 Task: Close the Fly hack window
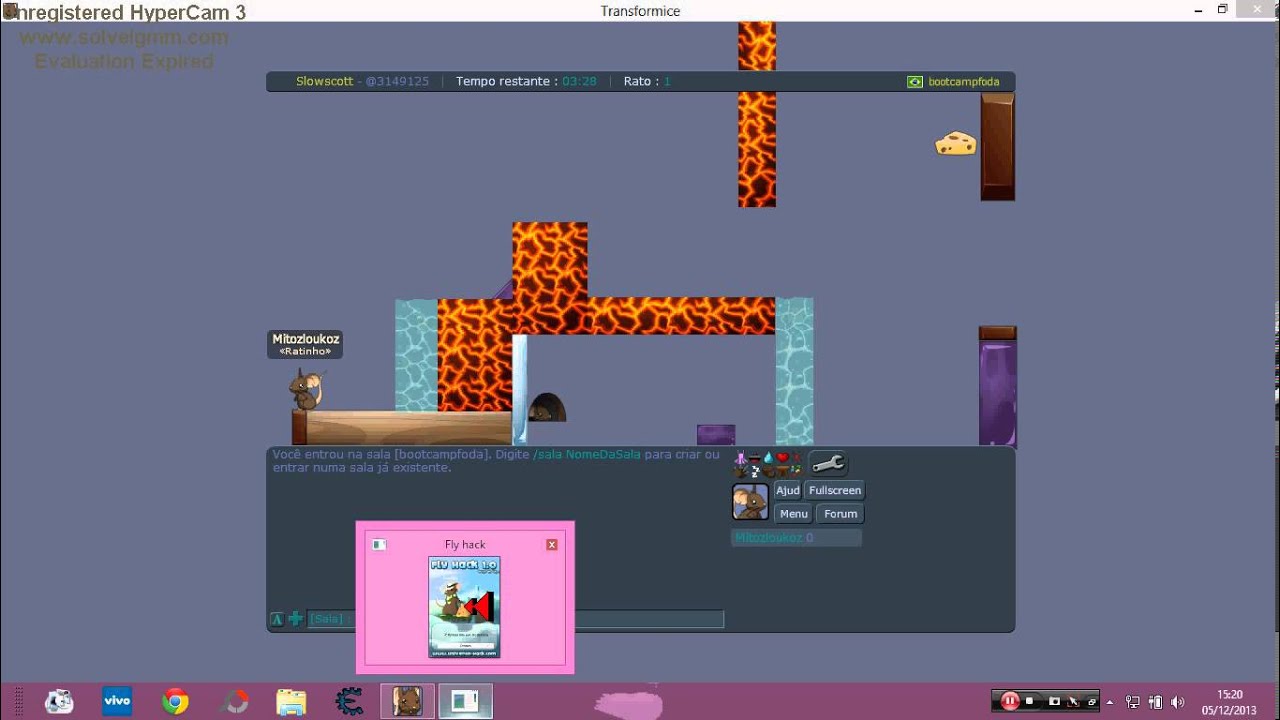click(551, 545)
